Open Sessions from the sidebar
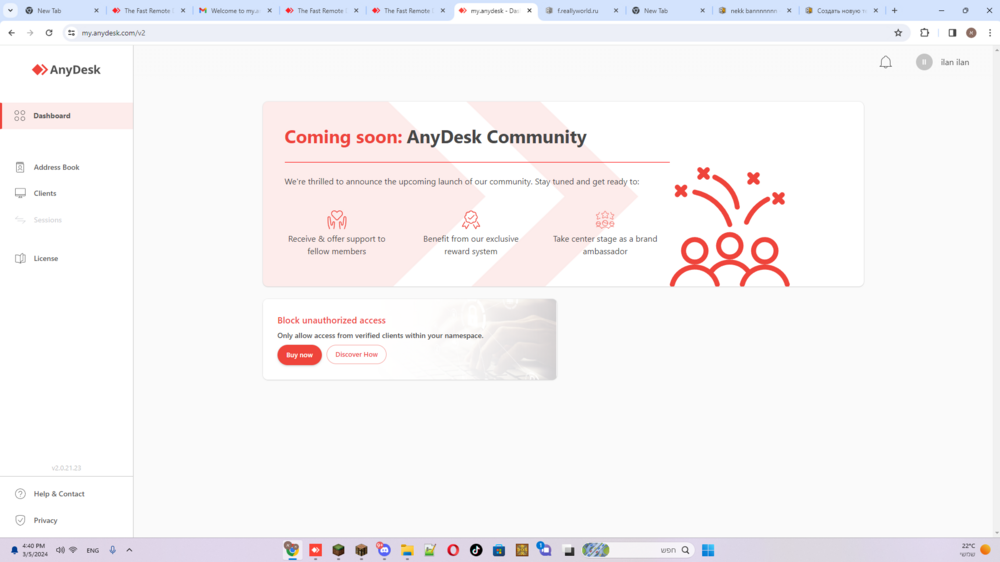This screenshot has height=562, width=1000. point(66,219)
